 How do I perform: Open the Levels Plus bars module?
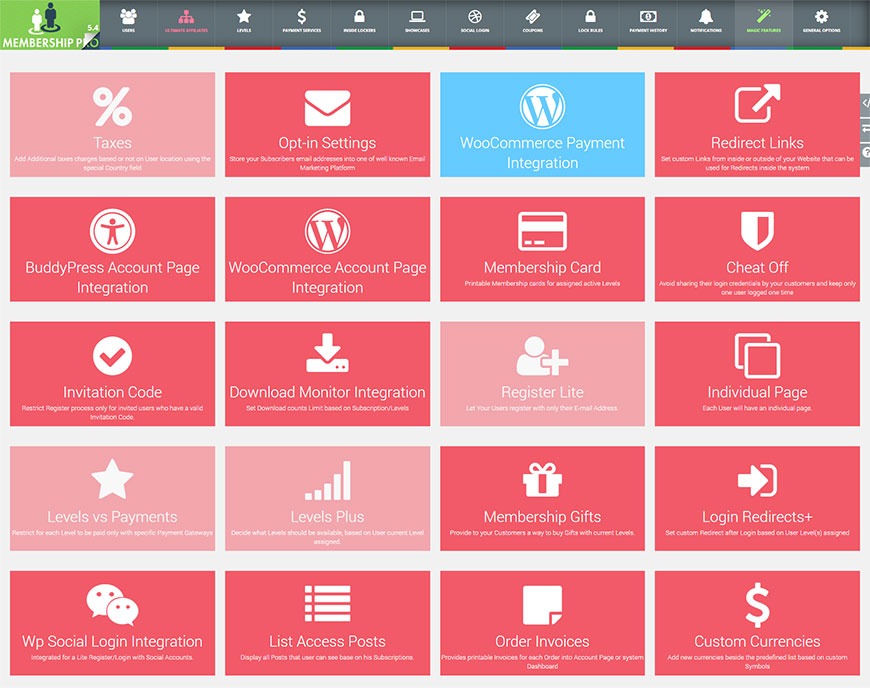[327, 498]
